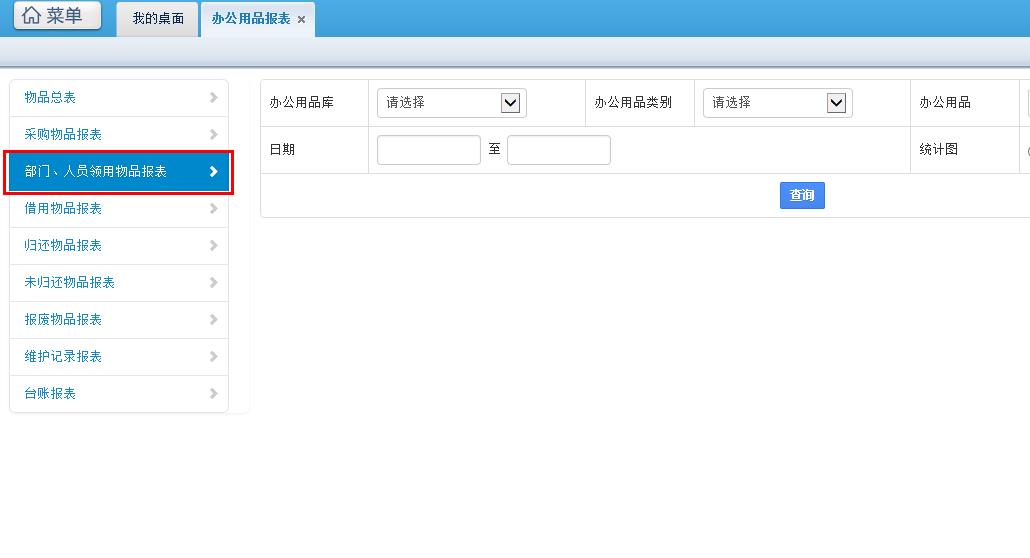Click arrow icon beside 部门、人员领用物品报表
Image resolution: width=1030 pixels, height=558 pixels.
(x=213, y=172)
